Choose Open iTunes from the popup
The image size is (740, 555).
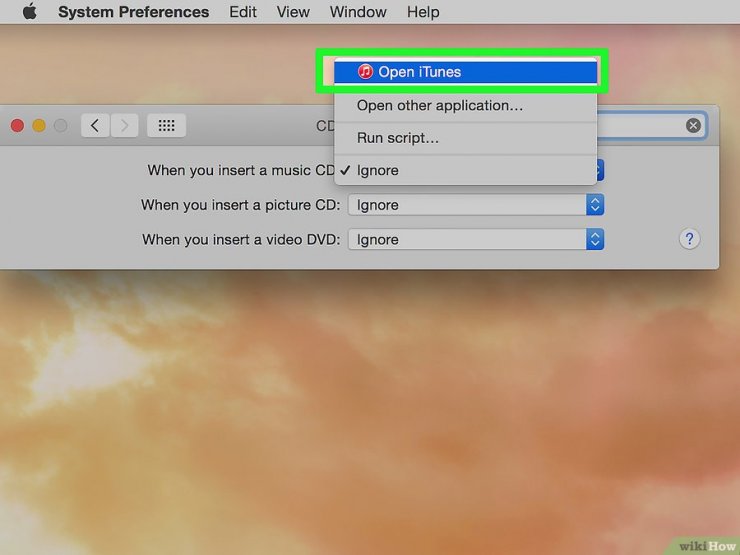pyautogui.click(x=465, y=72)
